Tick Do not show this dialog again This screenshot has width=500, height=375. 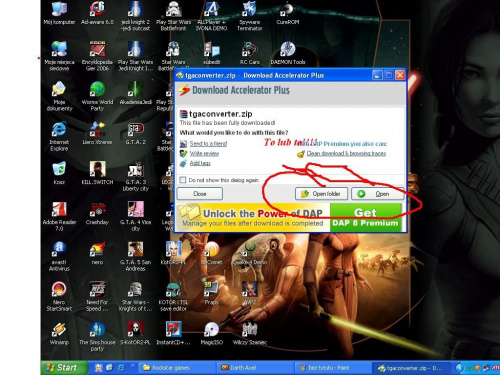(183, 180)
